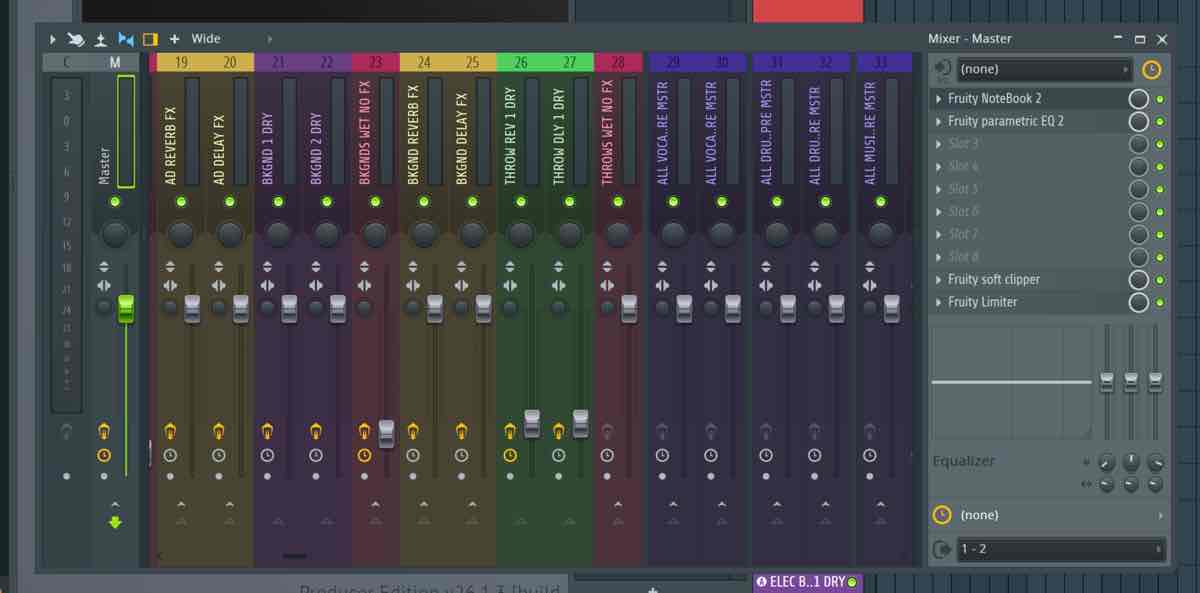Click Fruity parametric EQ 2 mix knob
The image size is (1200, 593).
tap(1138, 121)
